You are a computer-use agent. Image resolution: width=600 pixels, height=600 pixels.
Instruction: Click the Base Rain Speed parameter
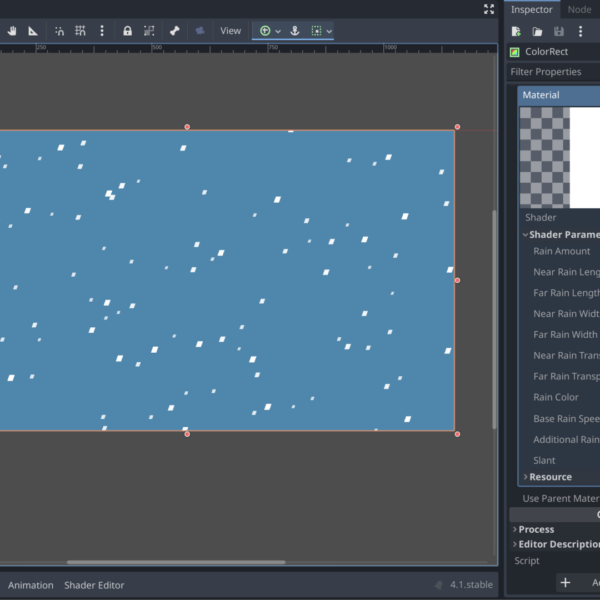coord(566,419)
